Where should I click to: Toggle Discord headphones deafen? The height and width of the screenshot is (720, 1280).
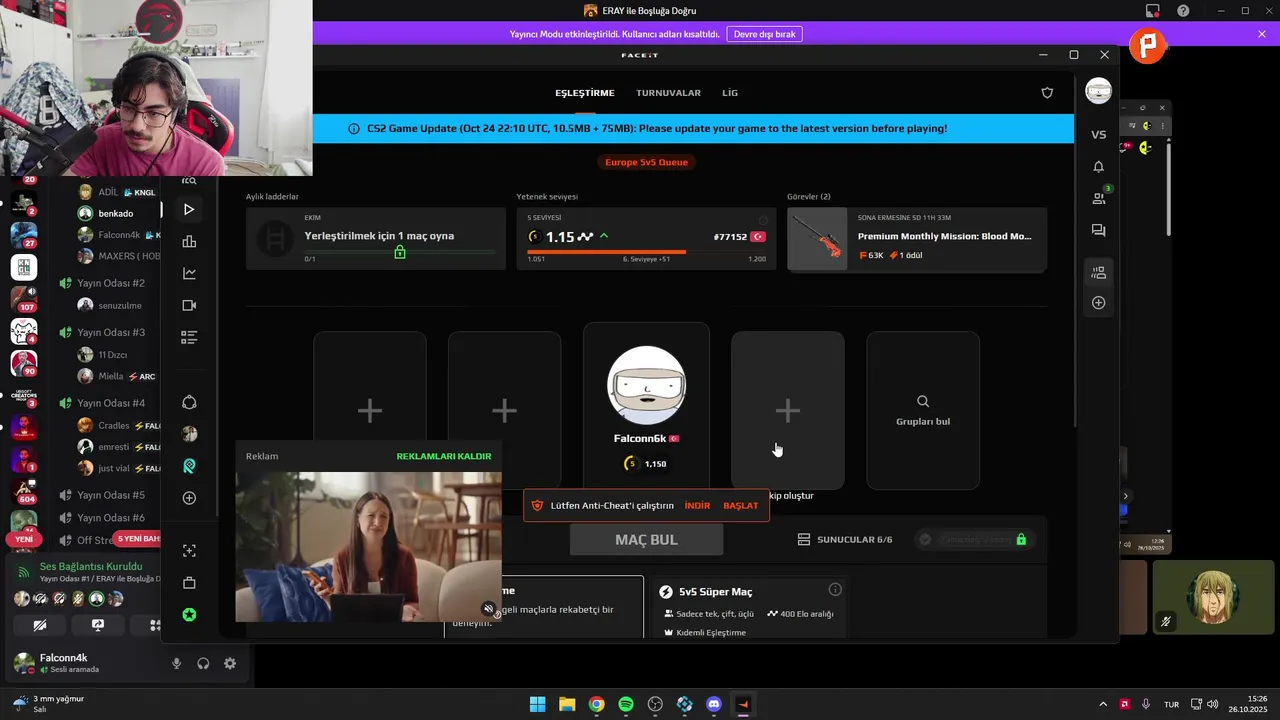[x=203, y=663]
